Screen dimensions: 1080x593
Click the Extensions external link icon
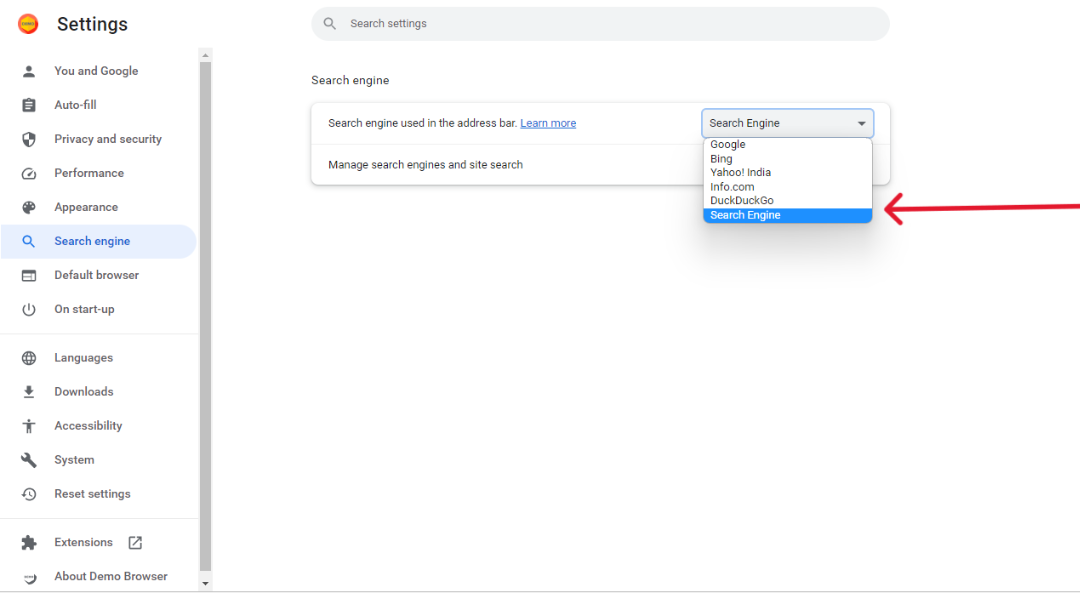click(x=135, y=543)
